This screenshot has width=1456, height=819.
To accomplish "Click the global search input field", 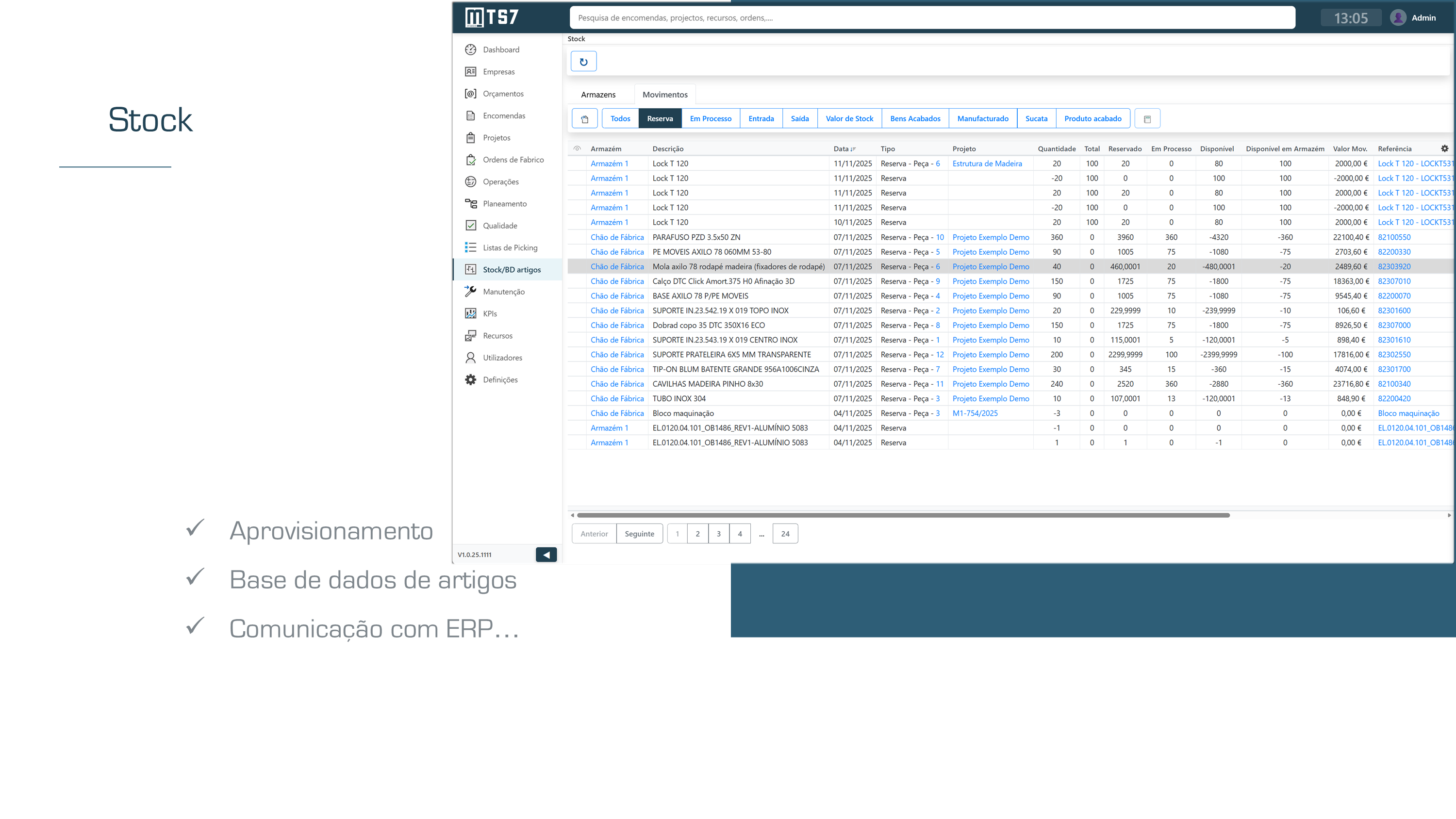I will pos(932,18).
